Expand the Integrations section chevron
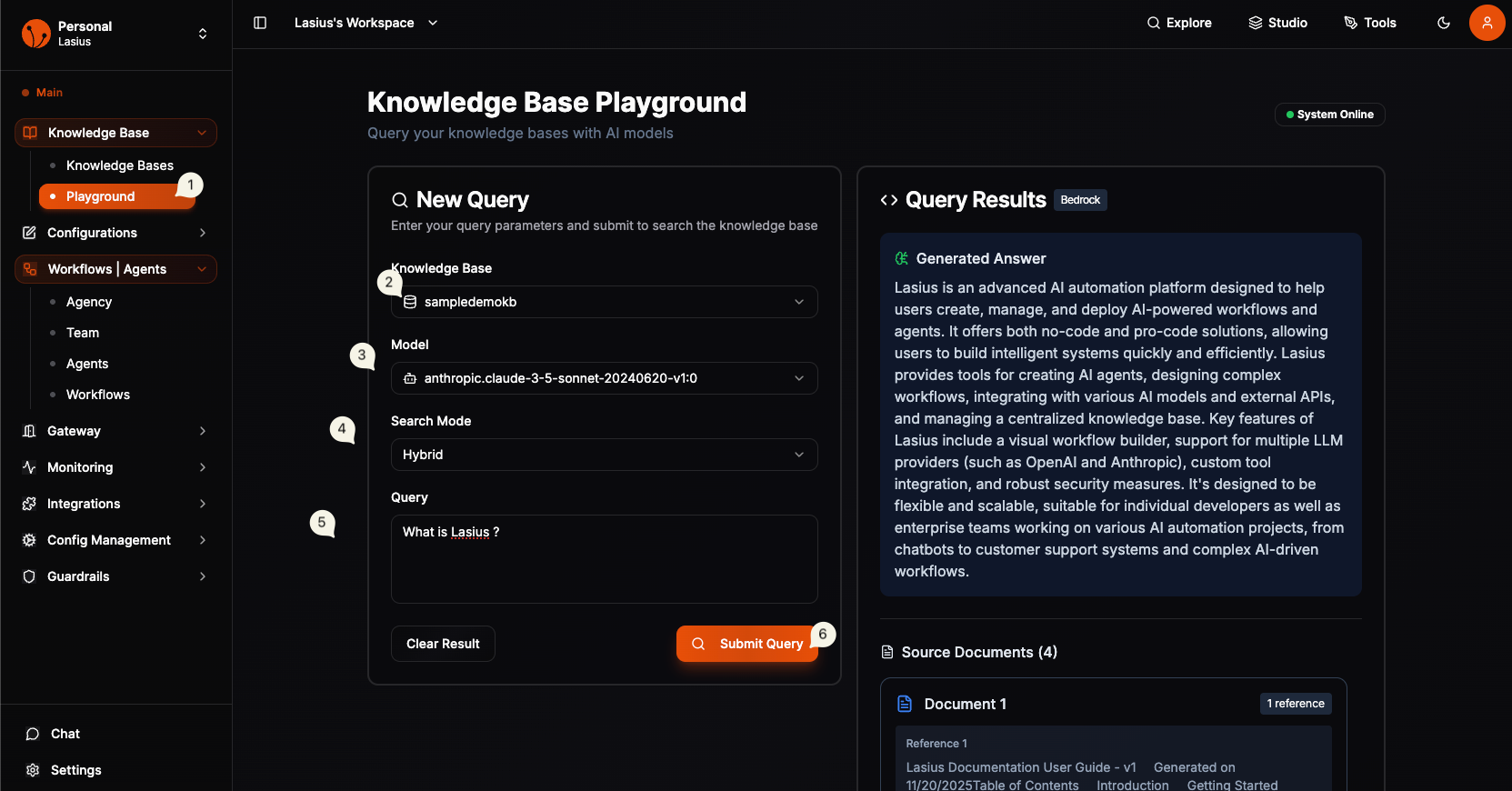 pyautogui.click(x=203, y=504)
